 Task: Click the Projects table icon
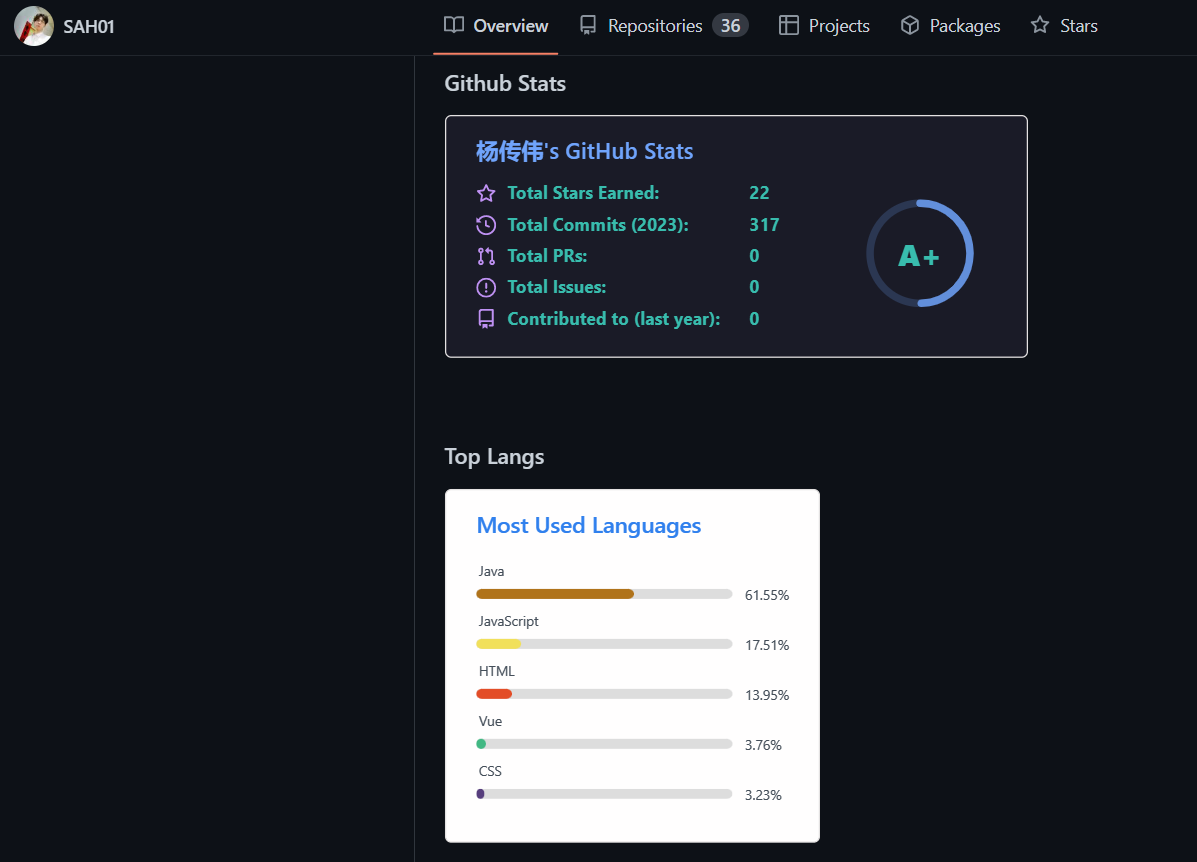789,25
